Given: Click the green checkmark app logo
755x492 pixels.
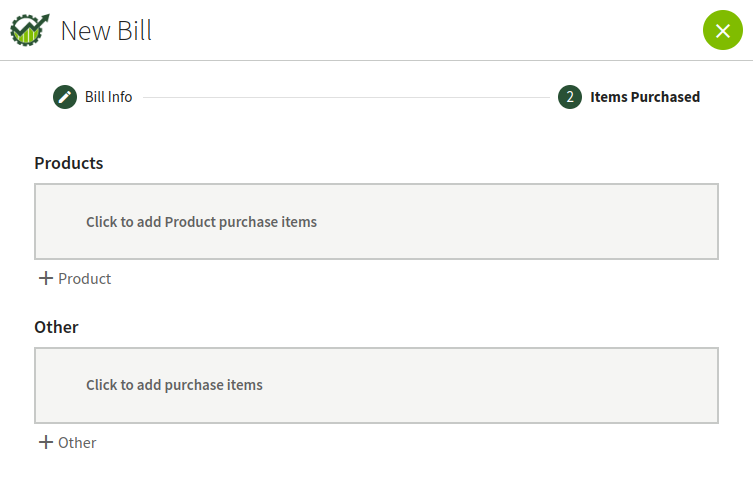Looking at the screenshot, I should click(x=30, y=30).
